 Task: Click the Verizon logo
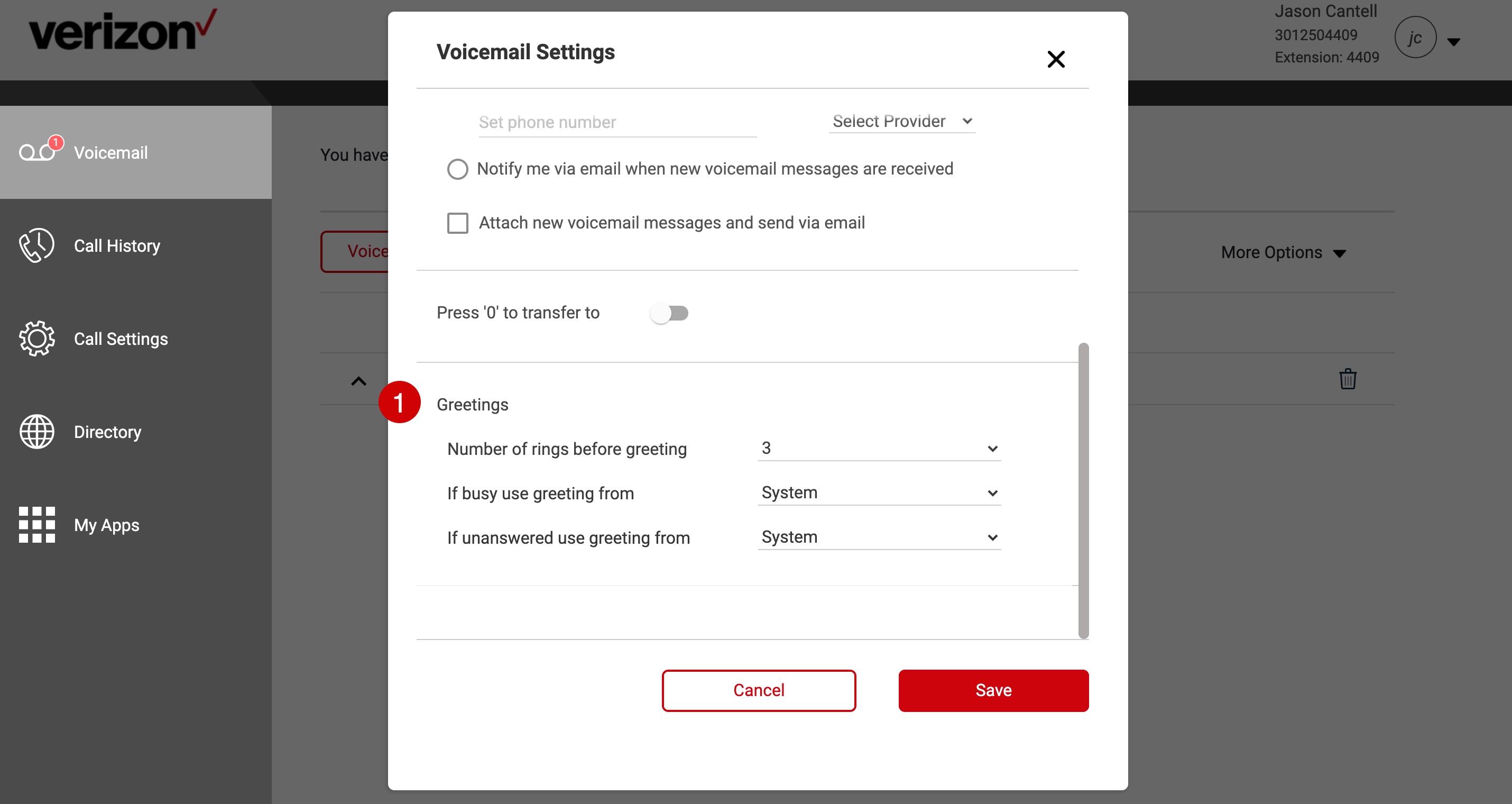tap(123, 31)
